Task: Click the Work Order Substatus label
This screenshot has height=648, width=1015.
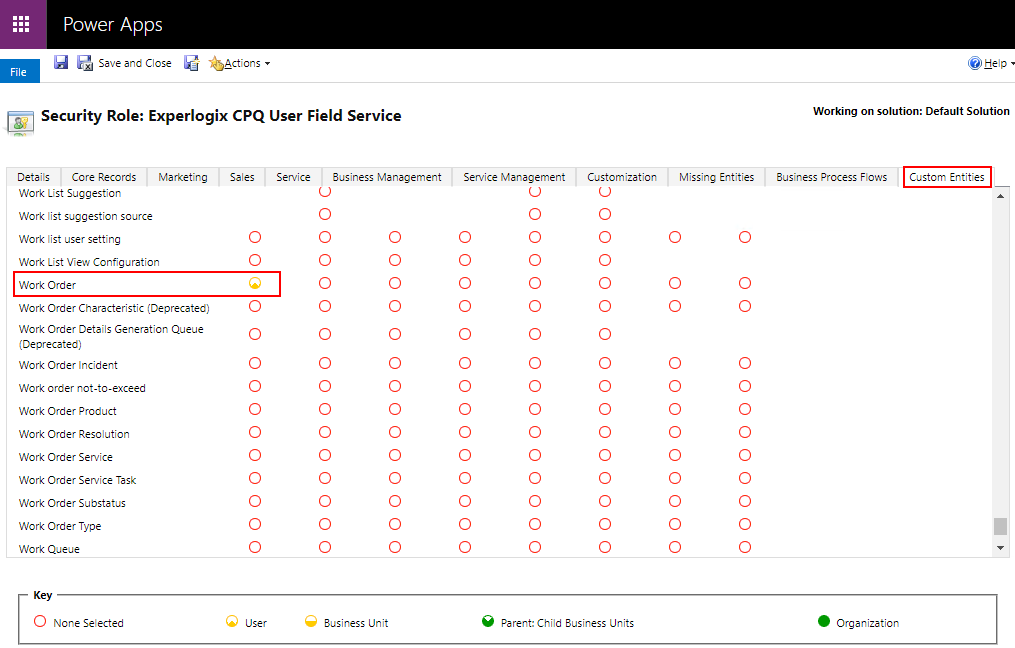Action: point(72,503)
